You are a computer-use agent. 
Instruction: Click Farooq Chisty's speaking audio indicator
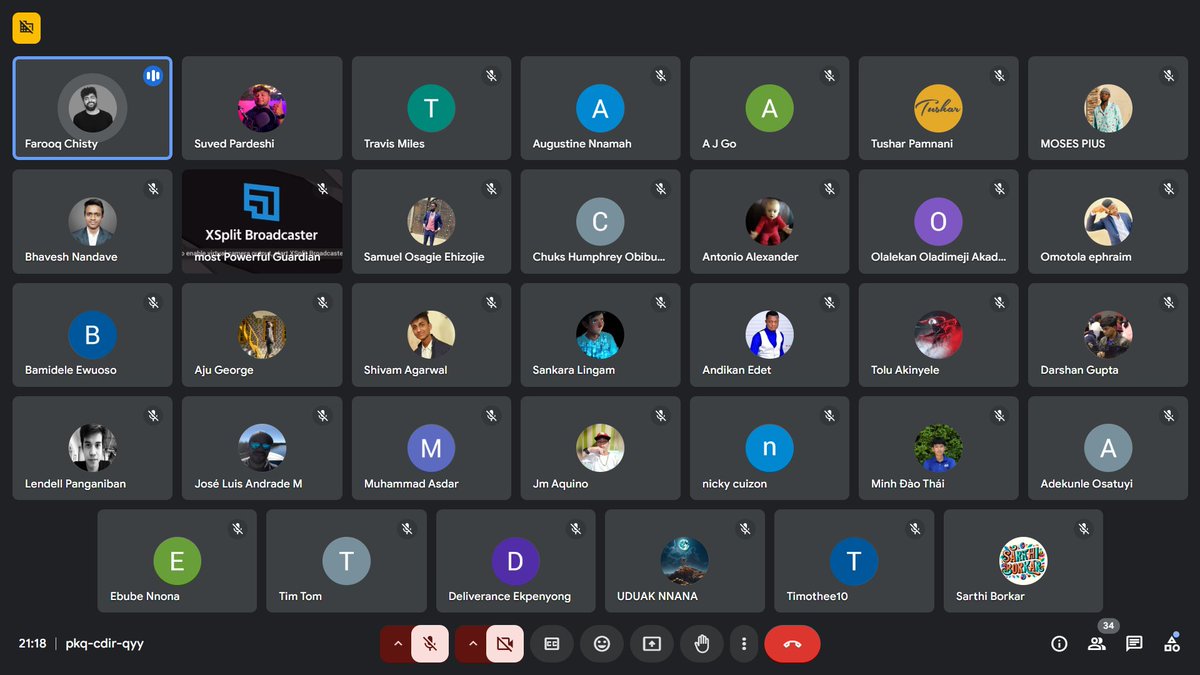pos(153,75)
